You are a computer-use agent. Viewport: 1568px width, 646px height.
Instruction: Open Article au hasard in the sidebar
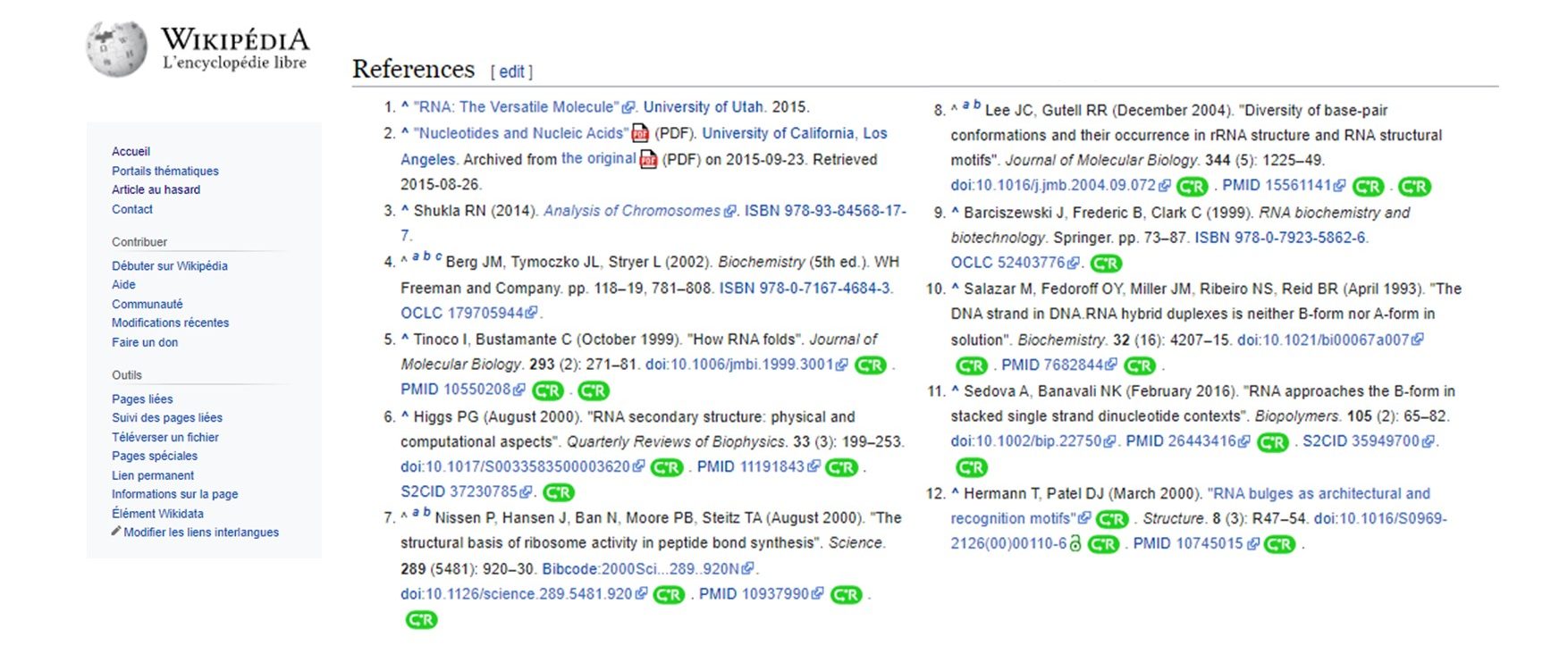[156, 189]
